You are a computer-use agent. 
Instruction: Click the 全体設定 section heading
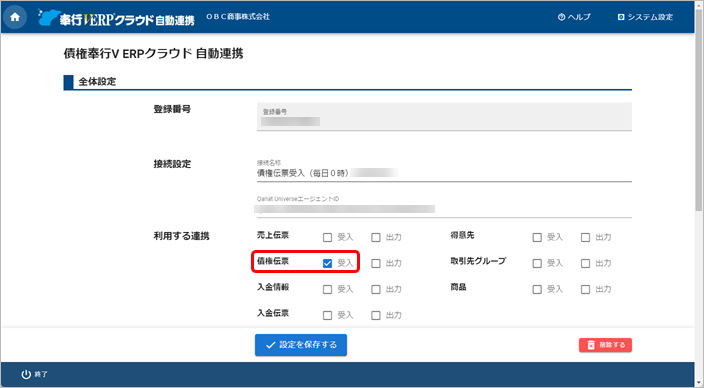pos(97,82)
